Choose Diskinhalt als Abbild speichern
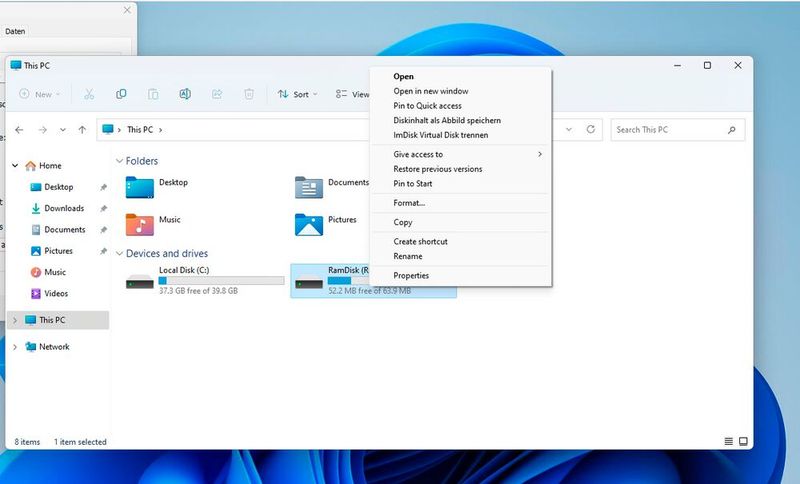Screen dimensions: 800x484 (447, 121)
